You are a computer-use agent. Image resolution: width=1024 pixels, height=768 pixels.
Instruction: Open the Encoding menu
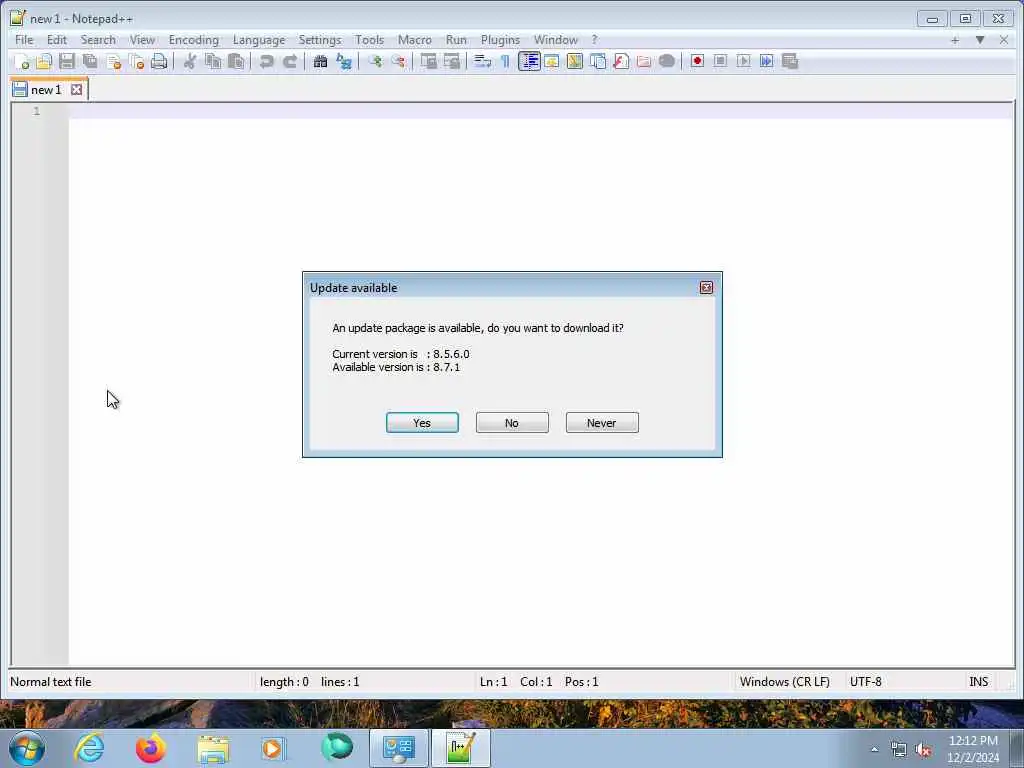(x=194, y=40)
